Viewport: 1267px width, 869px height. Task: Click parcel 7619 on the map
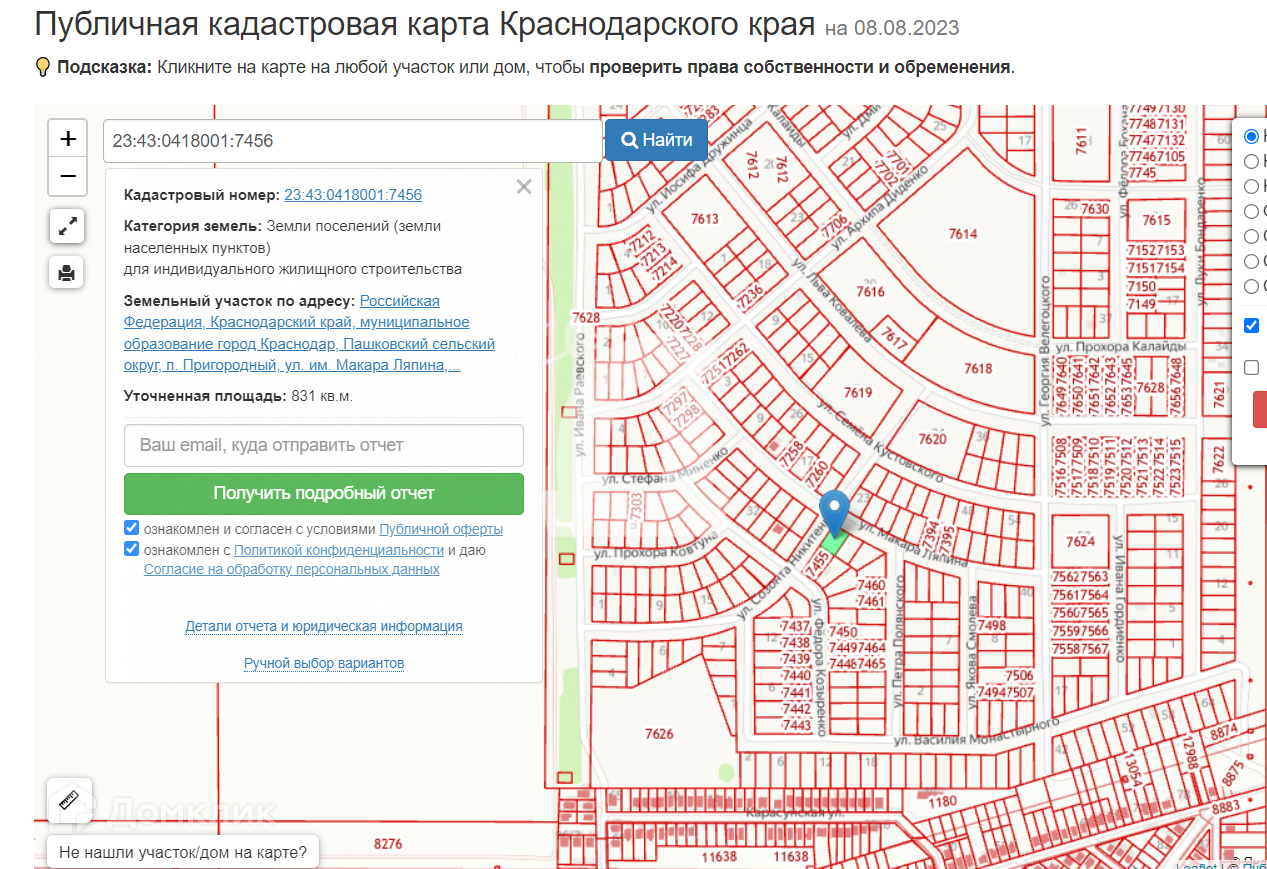858,392
